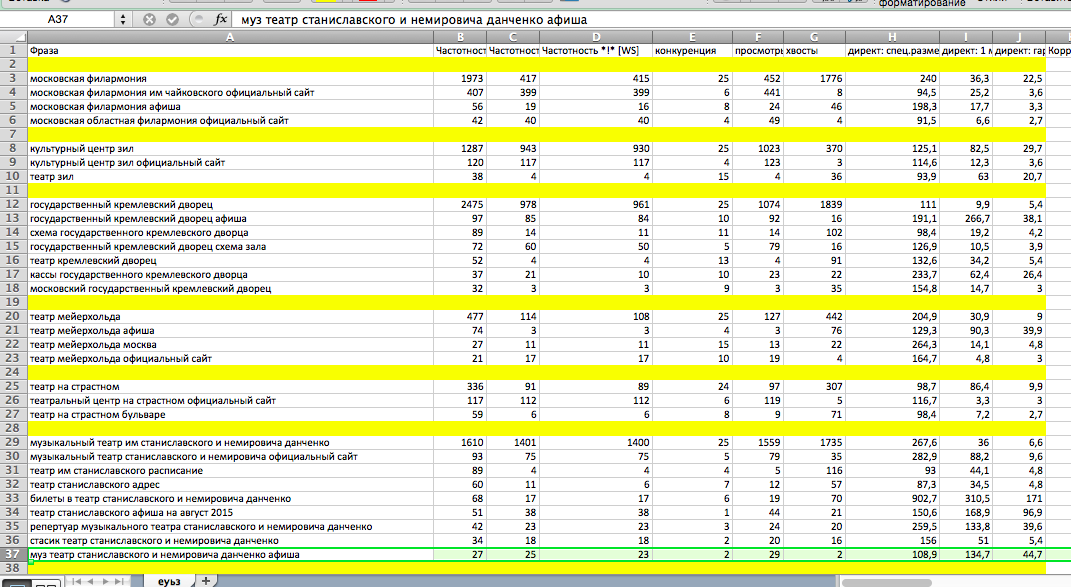Jump to last sheet navigation arrow
Image resolution: width=1071 pixels, height=587 pixels.
(x=119, y=582)
